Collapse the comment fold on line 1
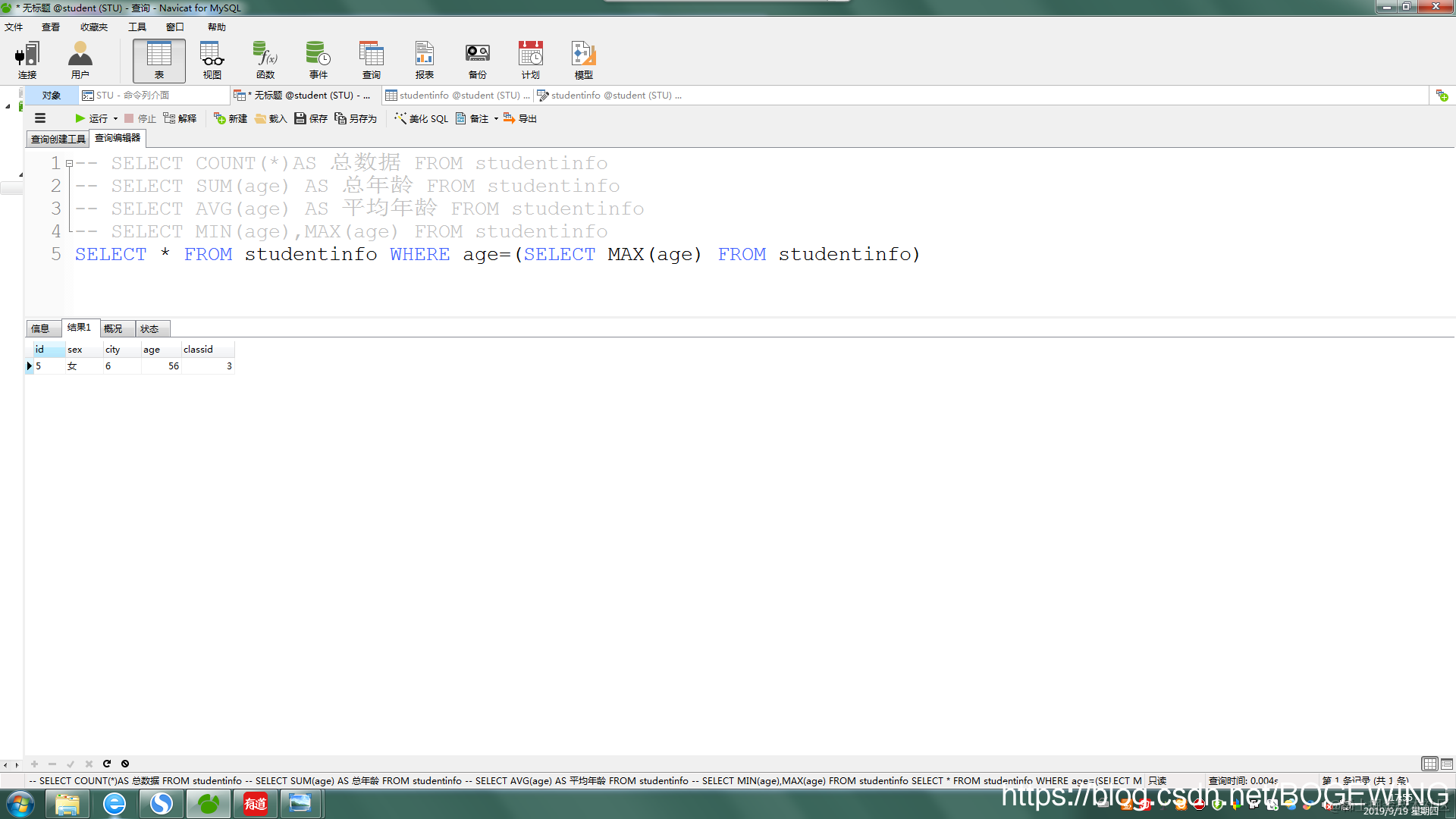 pyautogui.click(x=69, y=164)
